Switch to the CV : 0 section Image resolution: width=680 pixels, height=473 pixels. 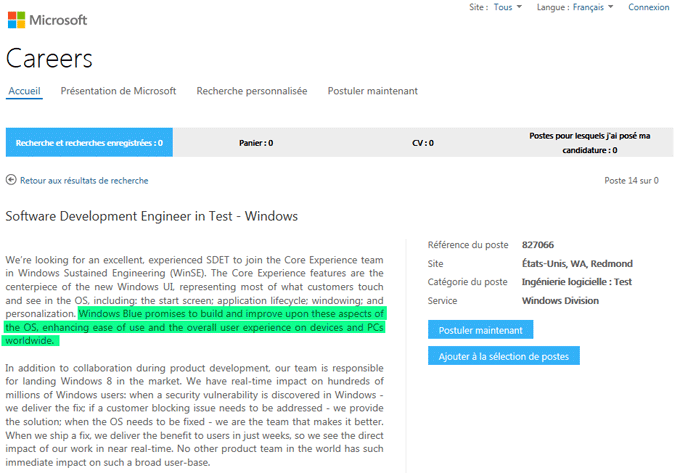coord(423,143)
